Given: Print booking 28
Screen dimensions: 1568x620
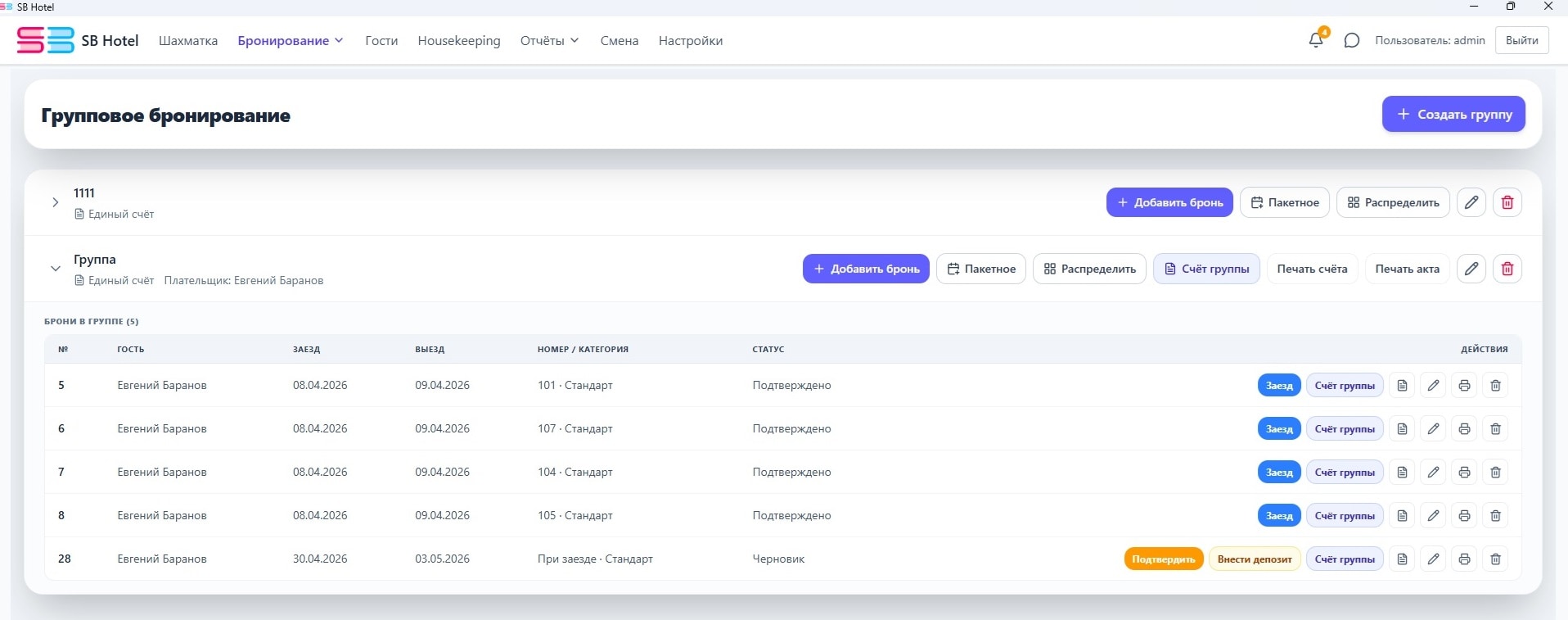Looking at the screenshot, I should click(1464, 559).
